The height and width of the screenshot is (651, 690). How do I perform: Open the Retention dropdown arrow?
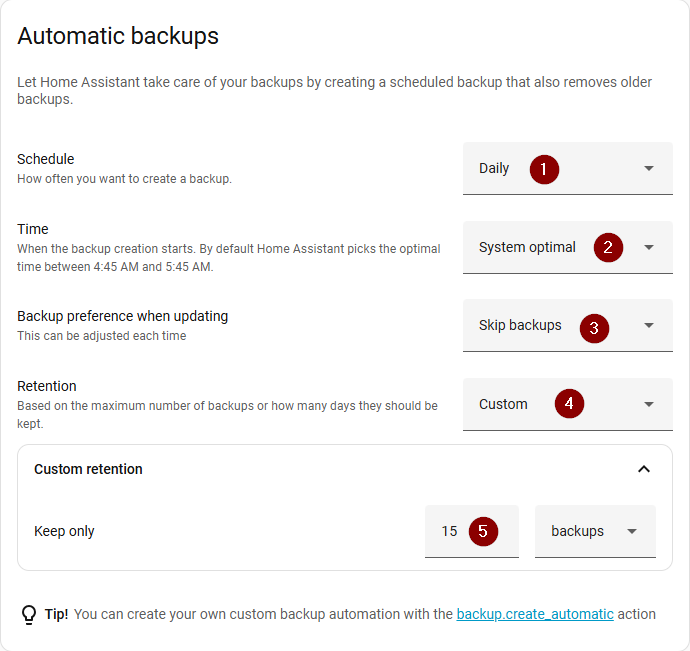tap(649, 404)
